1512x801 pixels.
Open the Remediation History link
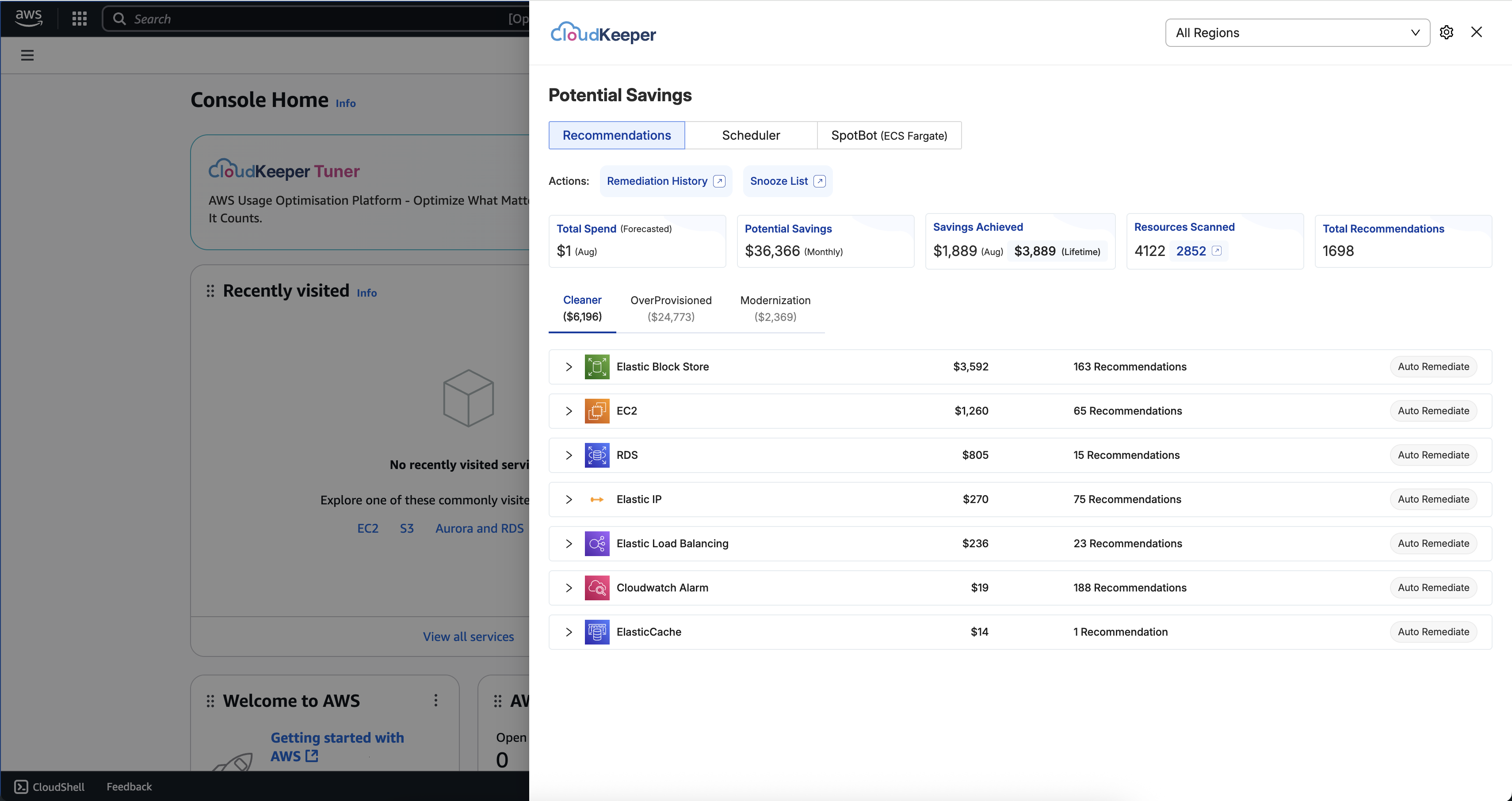(x=665, y=181)
